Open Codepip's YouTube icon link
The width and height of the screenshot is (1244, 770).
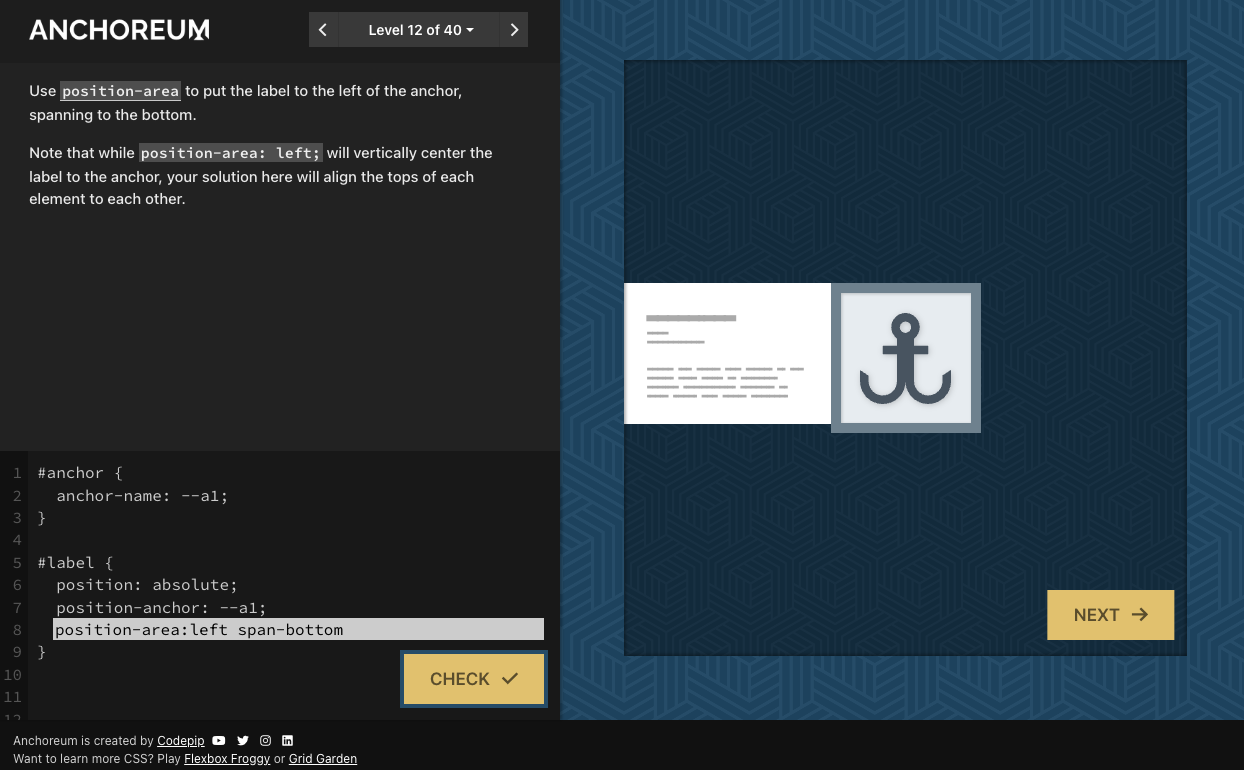pyautogui.click(x=219, y=741)
